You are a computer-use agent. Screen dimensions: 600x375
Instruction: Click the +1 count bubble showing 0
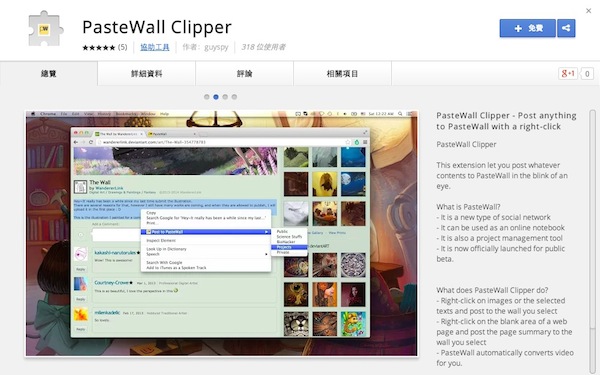pos(587,73)
